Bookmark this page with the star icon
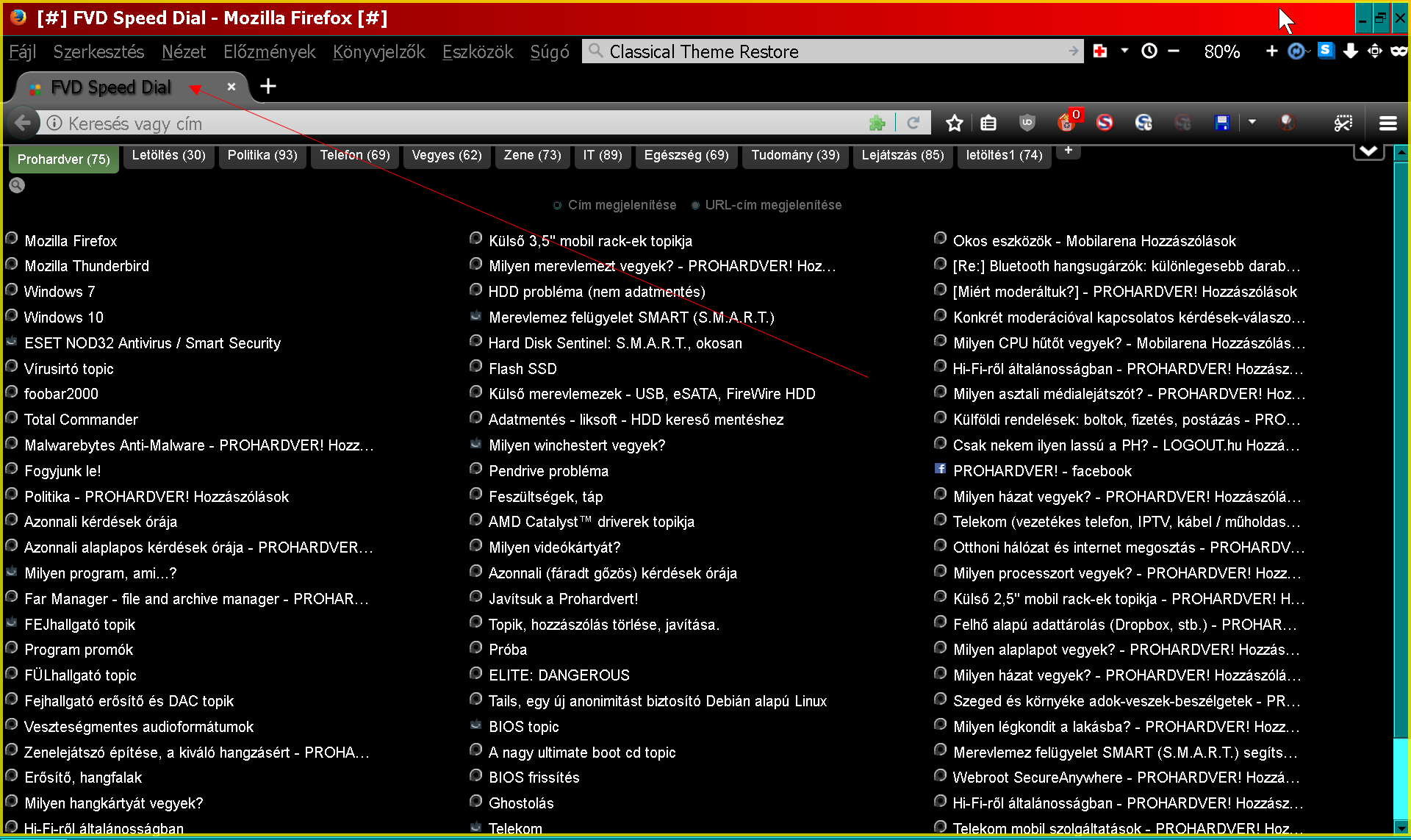 (955, 123)
